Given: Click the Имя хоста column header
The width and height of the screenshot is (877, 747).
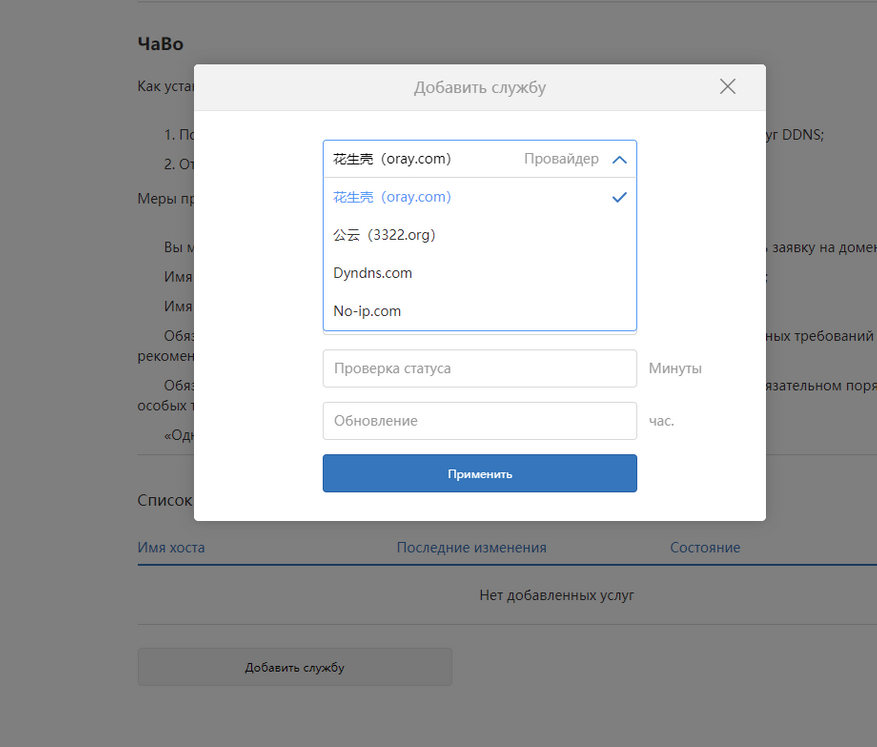Looking at the screenshot, I should point(171,547).
